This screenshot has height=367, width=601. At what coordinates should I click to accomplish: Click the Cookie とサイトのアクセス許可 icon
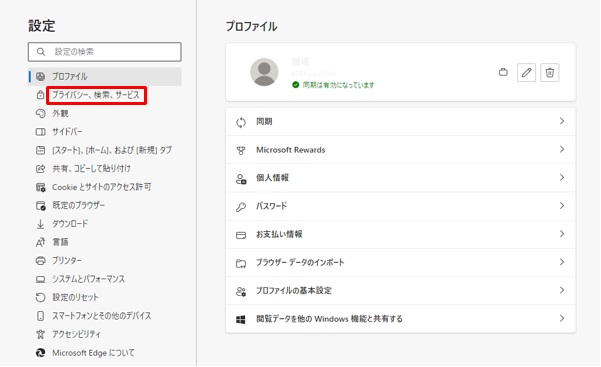(x=40, y=187)
